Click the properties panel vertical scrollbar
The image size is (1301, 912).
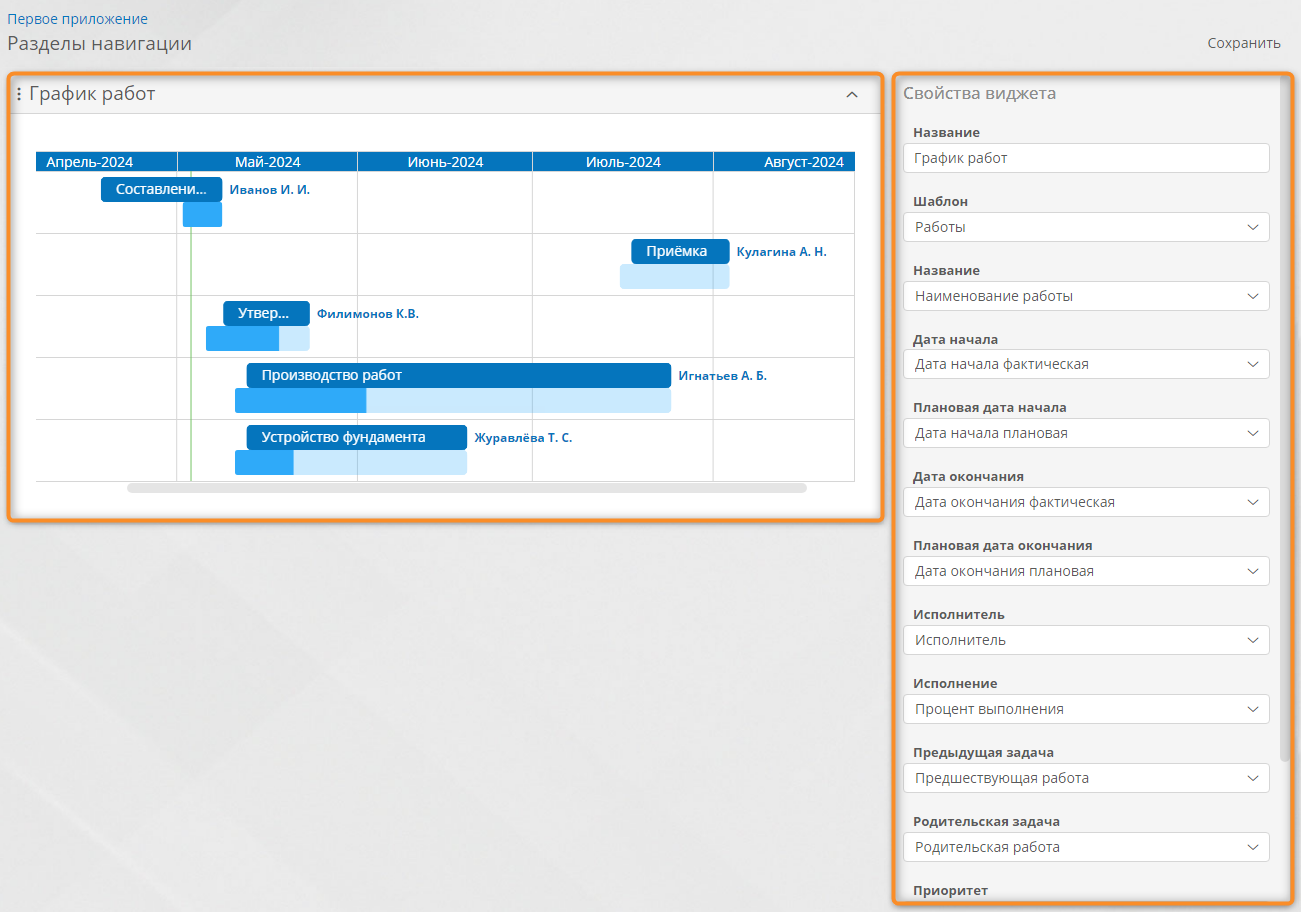[x=1285, y=420]
